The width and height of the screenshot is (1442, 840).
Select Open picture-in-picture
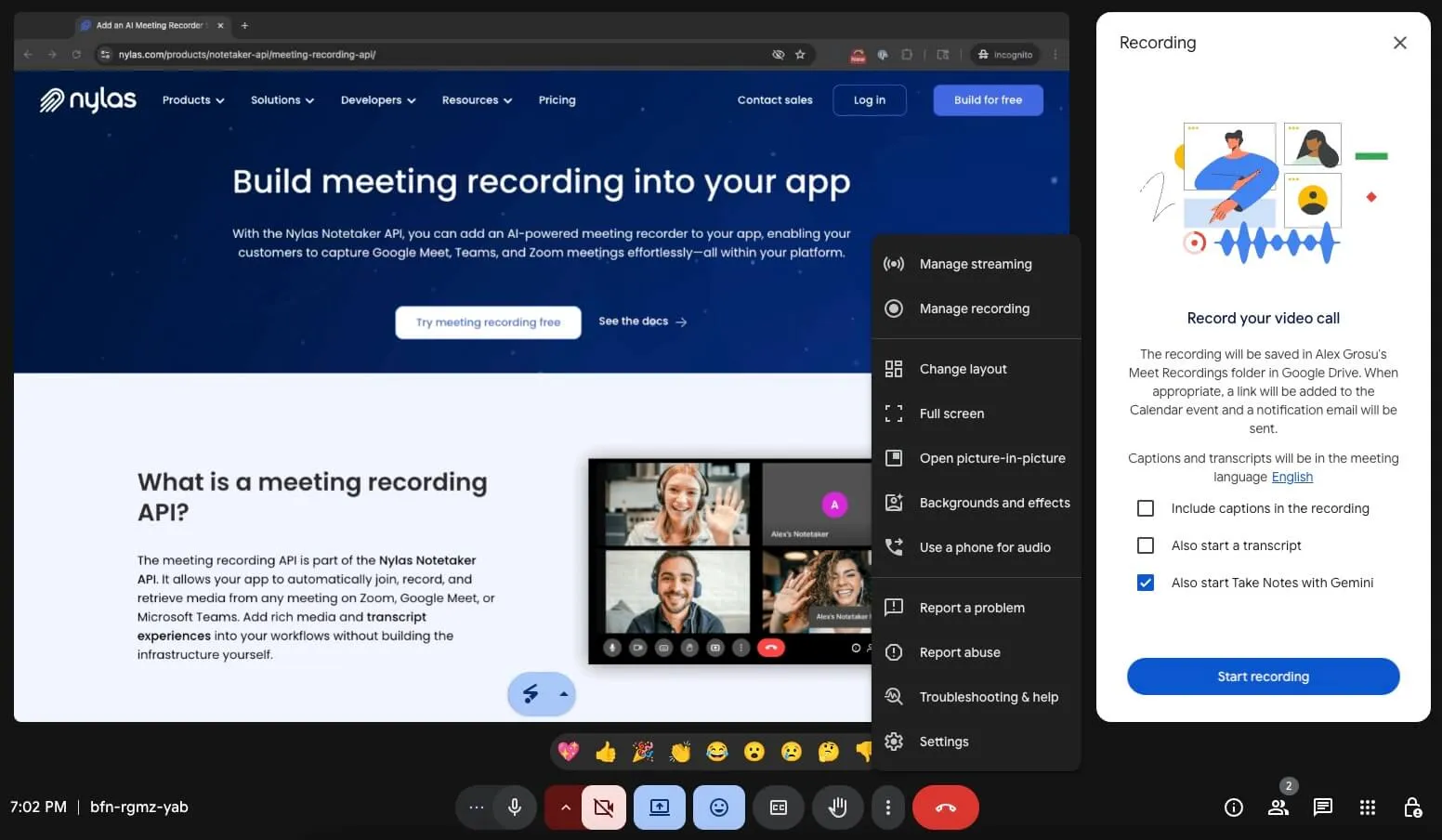(x=976, y=458)
